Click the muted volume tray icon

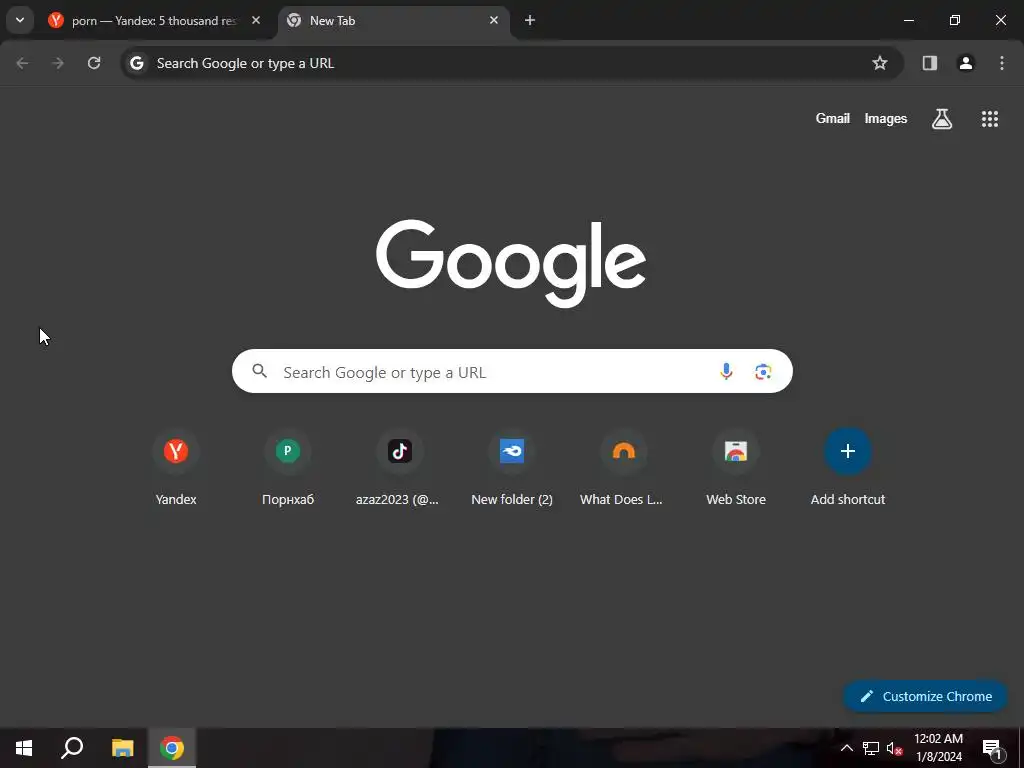click(894, 748)
